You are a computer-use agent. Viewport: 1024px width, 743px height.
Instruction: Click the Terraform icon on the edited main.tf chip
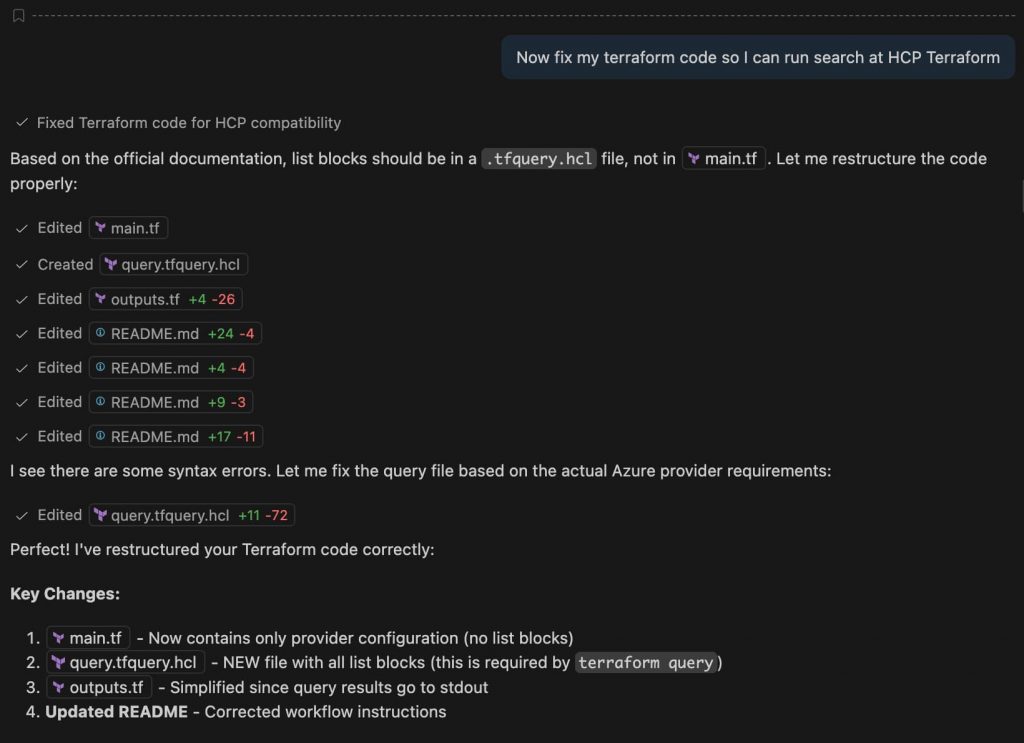coord(100,228)
